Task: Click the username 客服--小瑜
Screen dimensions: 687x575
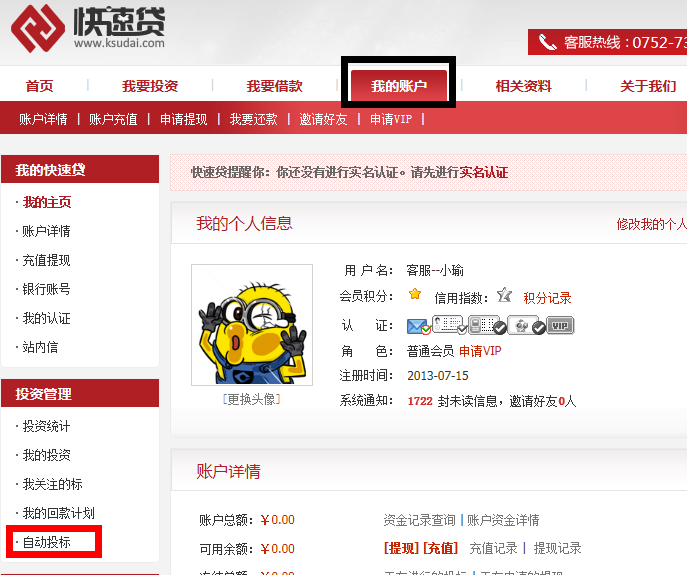Action: click(x=435, y=270)
